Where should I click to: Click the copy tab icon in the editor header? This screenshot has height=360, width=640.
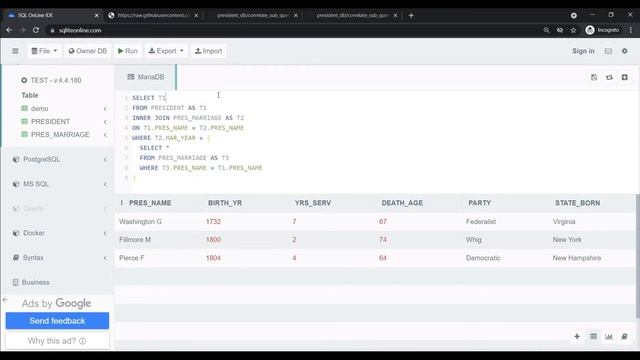click(x=594, y=77)
